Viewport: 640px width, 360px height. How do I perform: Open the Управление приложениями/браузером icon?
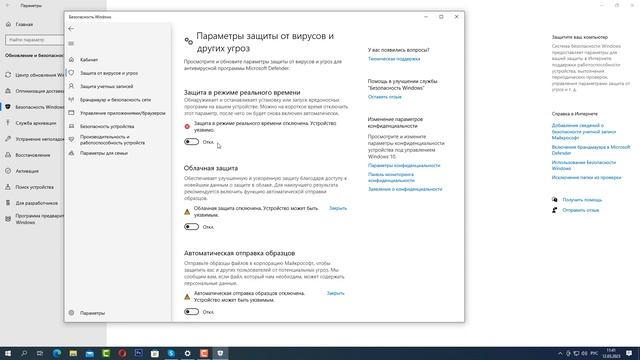click(71, 113)
